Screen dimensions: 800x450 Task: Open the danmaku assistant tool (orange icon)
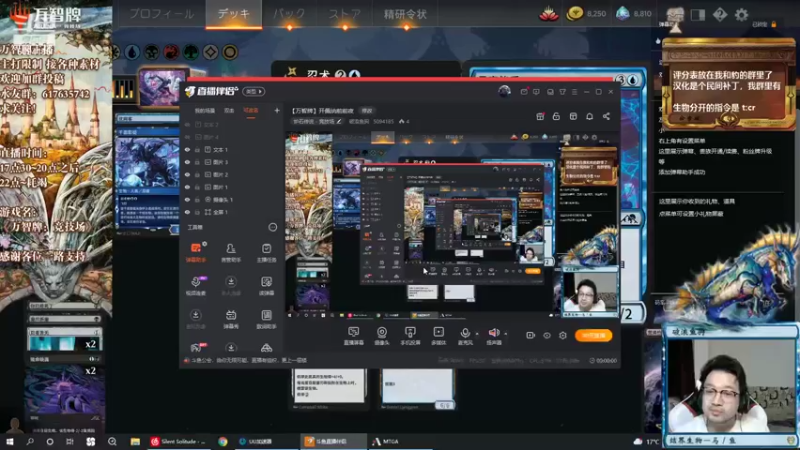(x=196, y=252)
